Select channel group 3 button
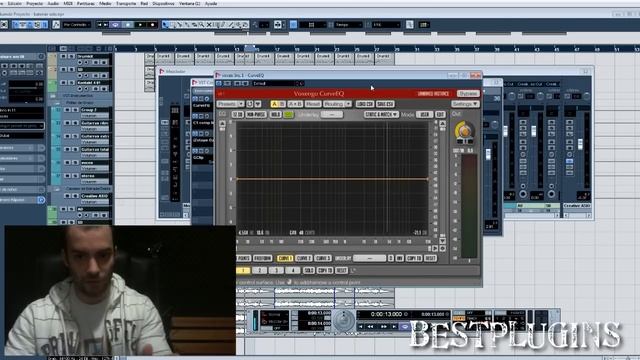The image size is (640, 360). click(x=276, y=270)
